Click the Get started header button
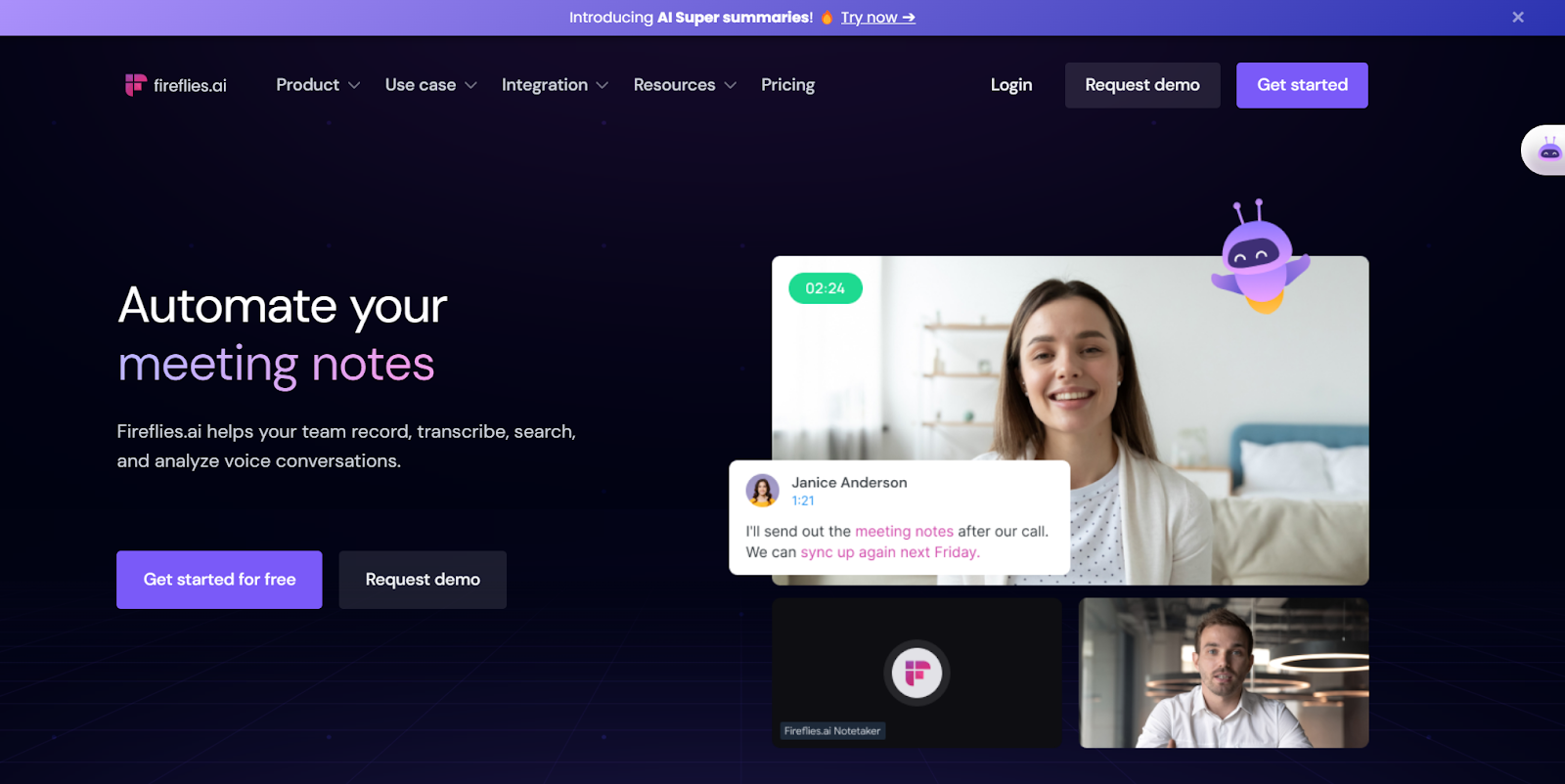Viewport: 1565px width, 784px height. pyautogui.click(x=1302, y=85)
